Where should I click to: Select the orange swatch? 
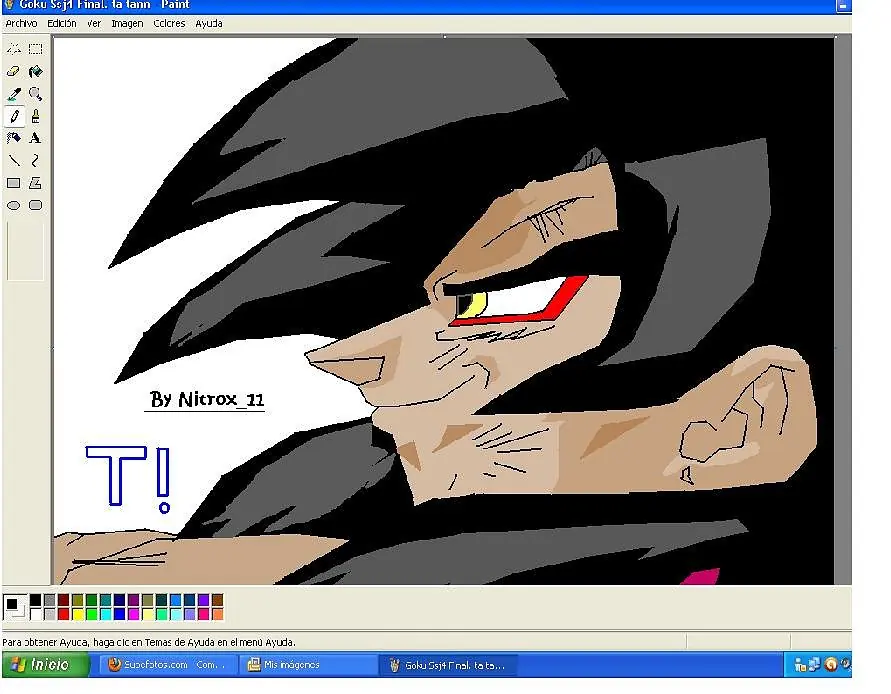tap(218, 614)
